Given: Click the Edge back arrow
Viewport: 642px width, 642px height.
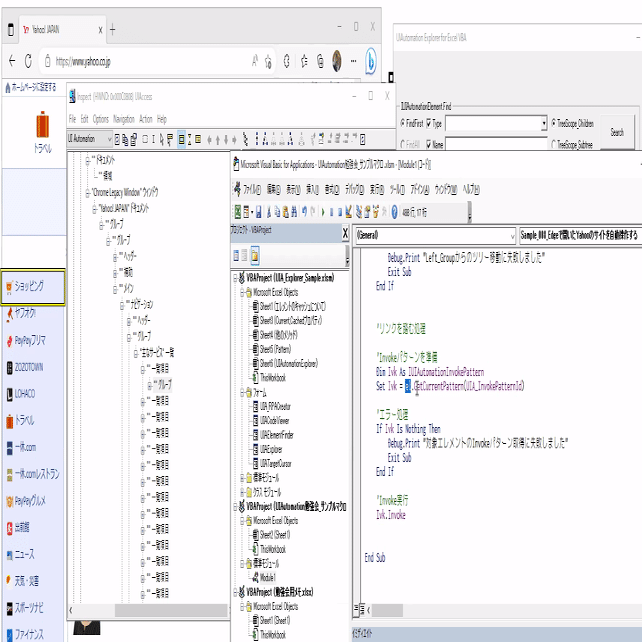Looking at the screenshot, I should 12,61.
